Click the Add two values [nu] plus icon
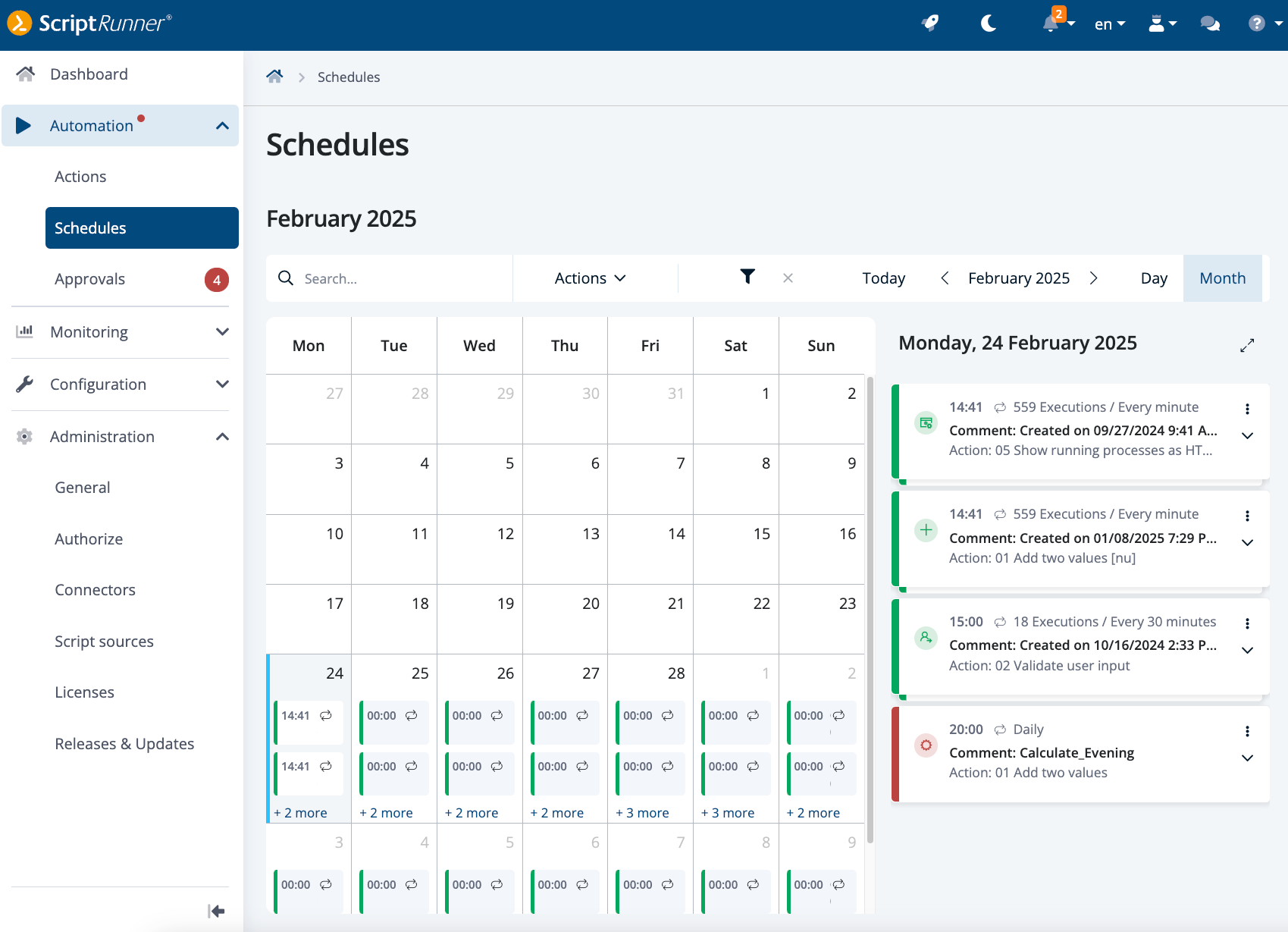This screenshot has width=1288, height=932. 926,530
